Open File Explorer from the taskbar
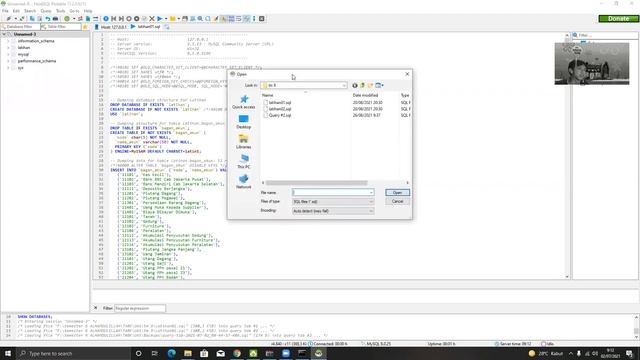This screenshot has height=360, width=640. coord(188,353)
